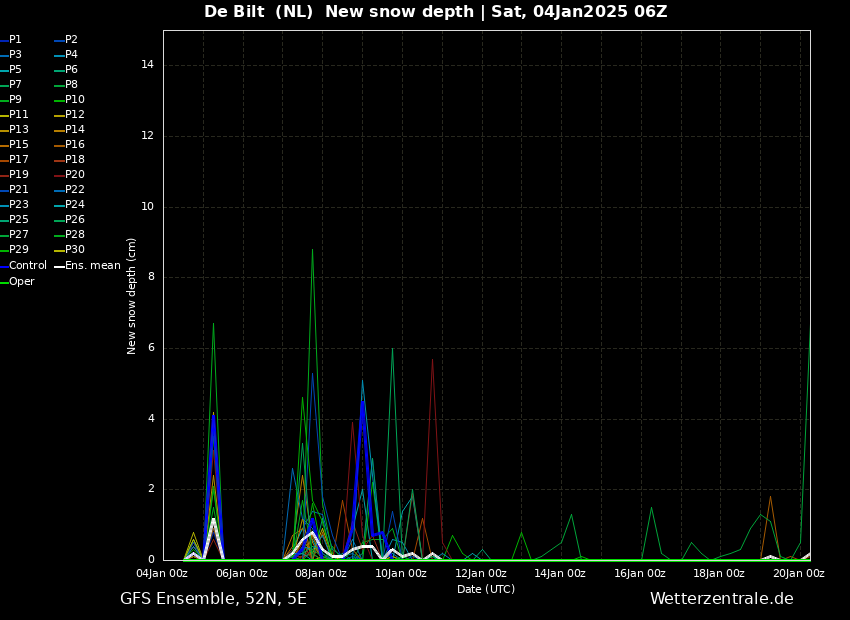This screenshot has height=620, width=850.
Task: Click the P20 legend entry
Action: click(75, 175)
